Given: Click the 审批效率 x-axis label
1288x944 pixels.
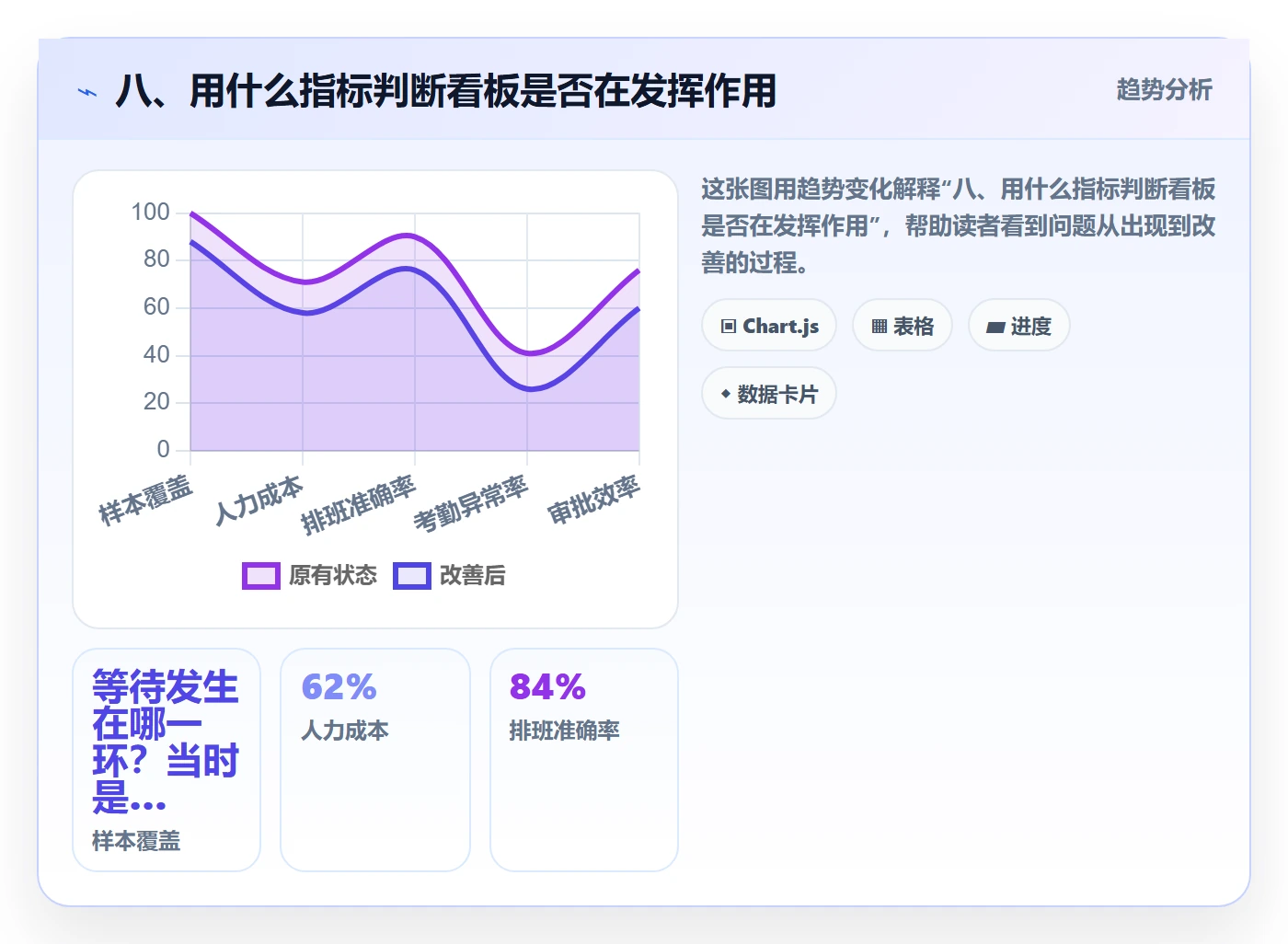Looking at the screenshot, I should click(593, 500).
